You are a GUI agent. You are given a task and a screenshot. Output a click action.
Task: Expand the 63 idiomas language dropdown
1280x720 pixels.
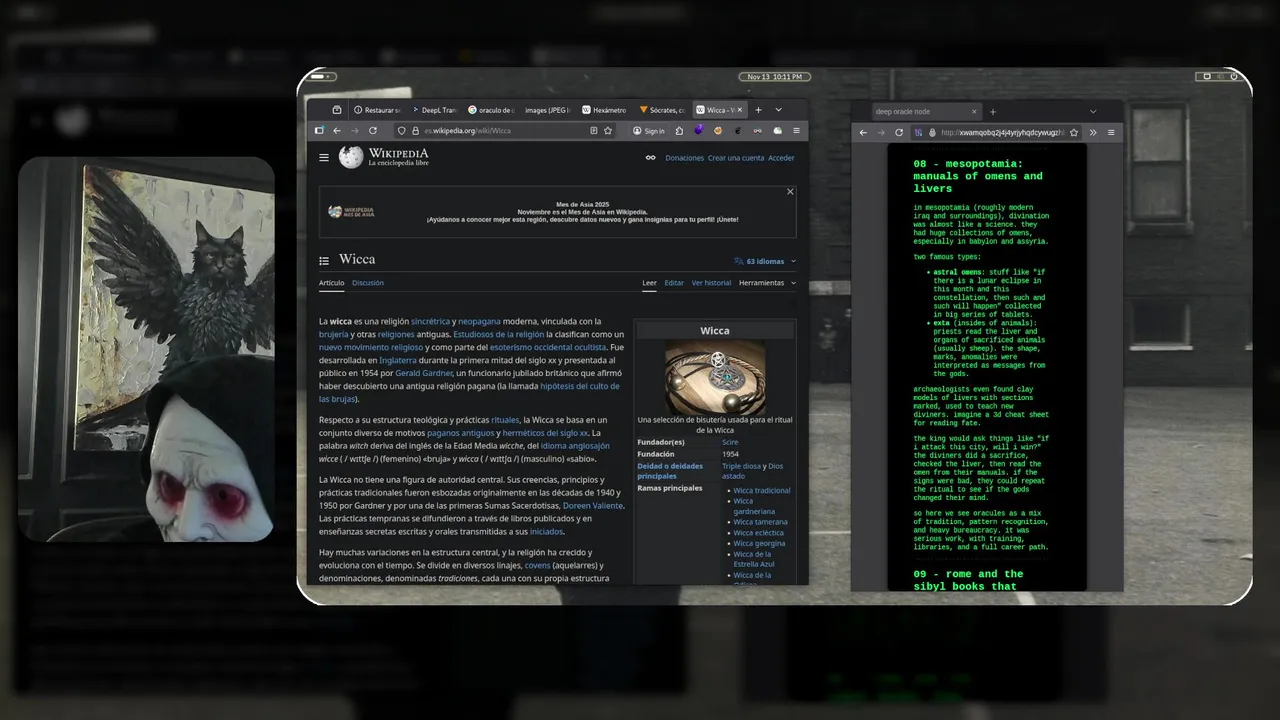[766, 261]
